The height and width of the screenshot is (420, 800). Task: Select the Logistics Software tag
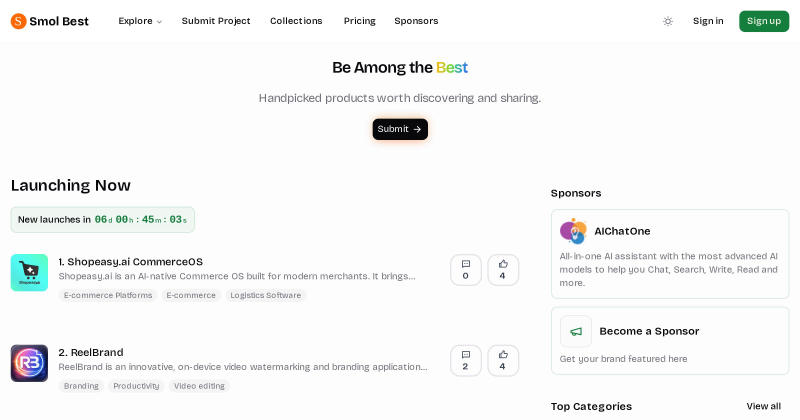[265, 295]
